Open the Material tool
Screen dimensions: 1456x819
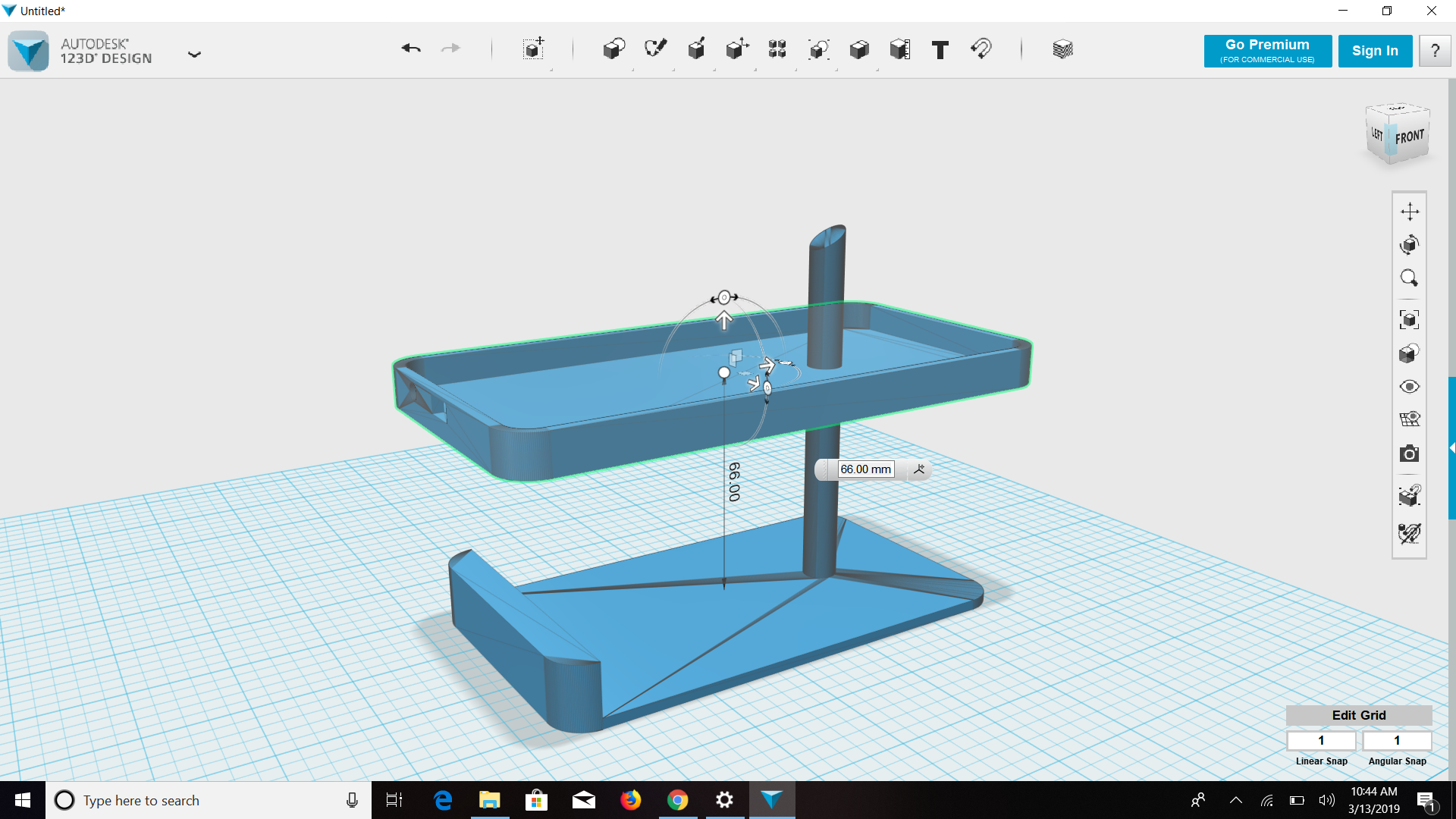pos(1062,49)
